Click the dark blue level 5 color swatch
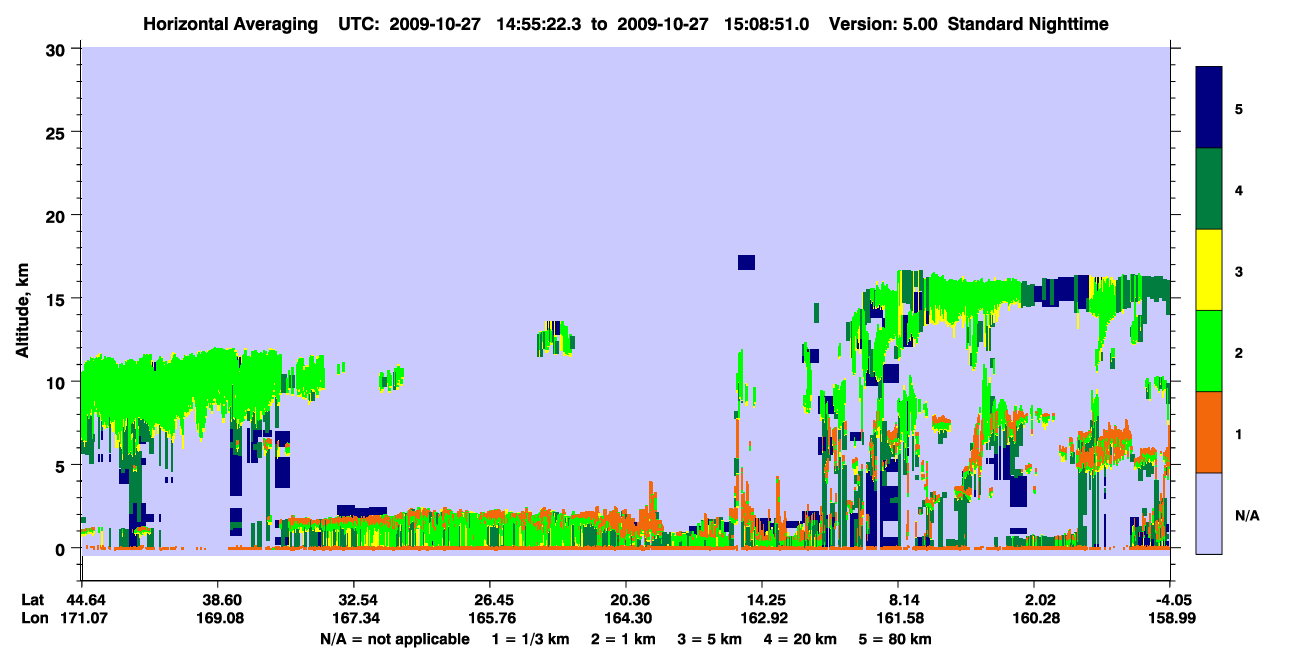Screen dimensions: 1300x667 tap(1210, 108)
